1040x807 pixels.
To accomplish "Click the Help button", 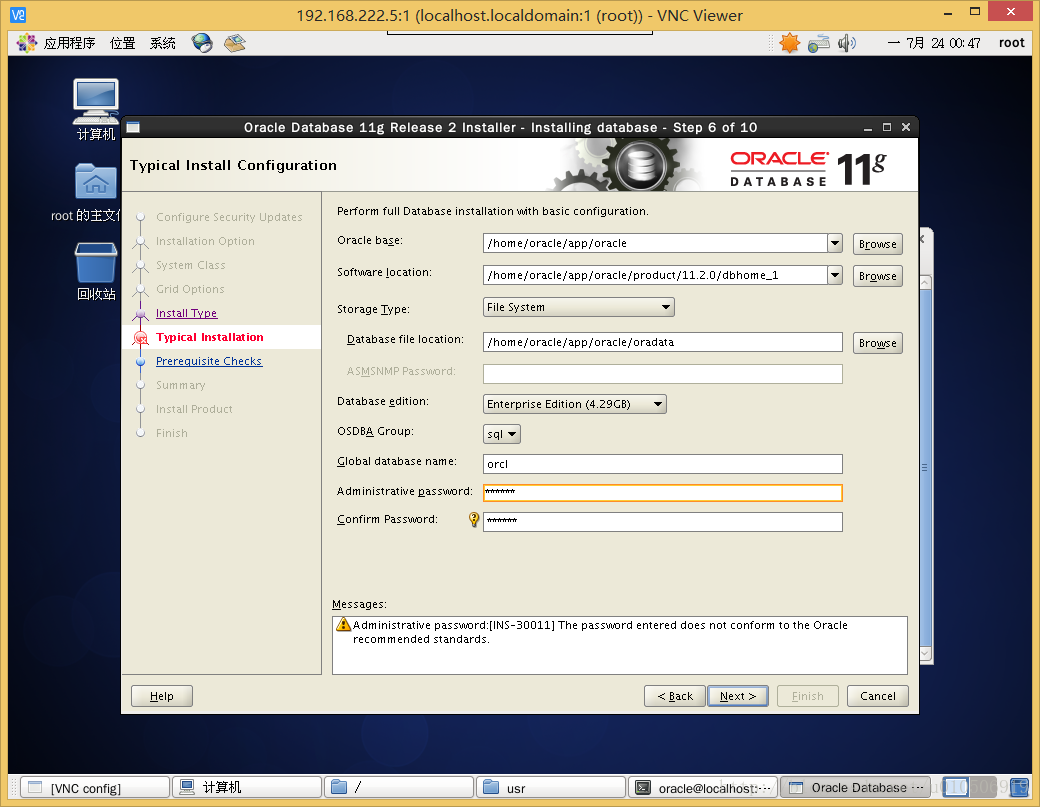I will [162, 696].
